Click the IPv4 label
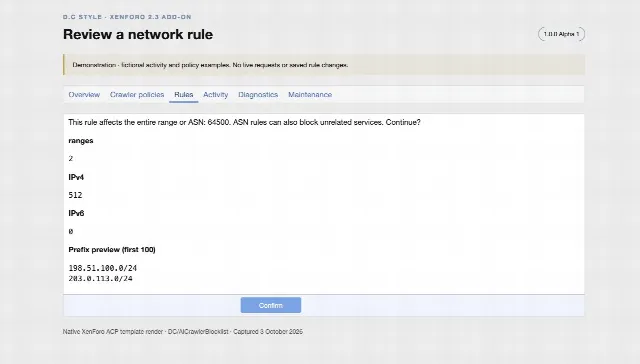Screen dimensions: 640x364 click(x=76, y=178)
